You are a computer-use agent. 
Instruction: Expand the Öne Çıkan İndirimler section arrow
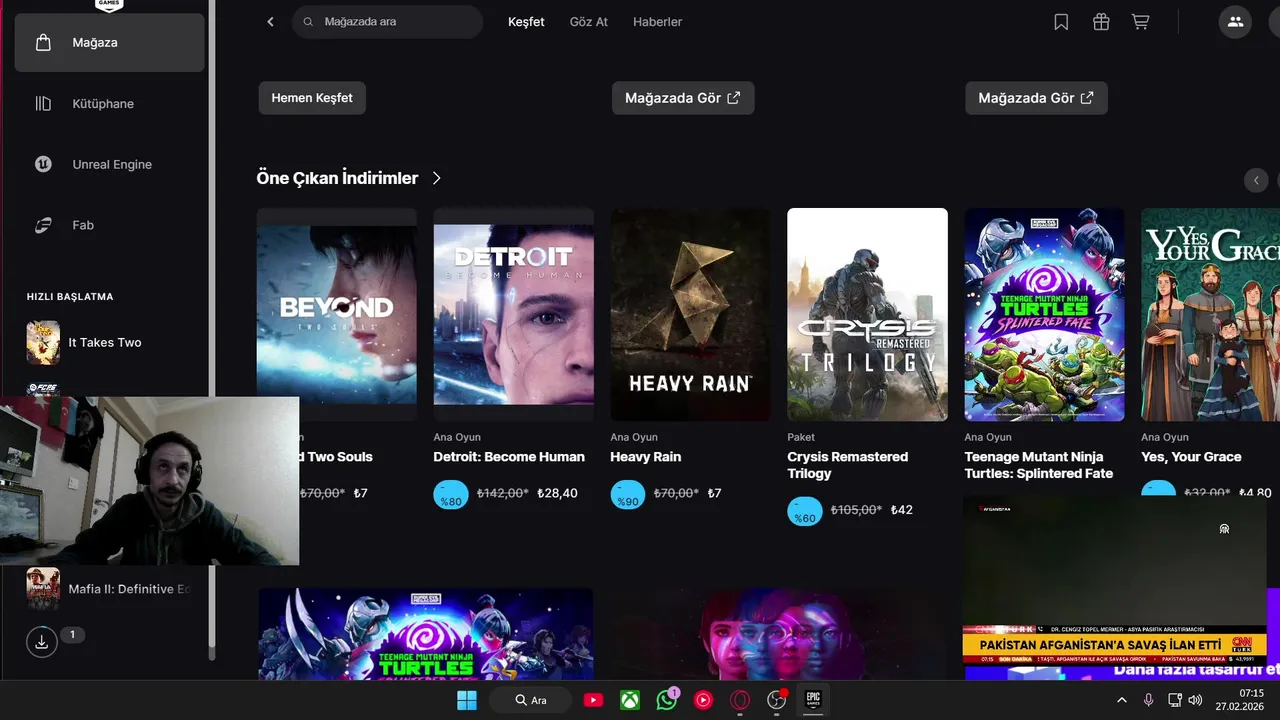point(437,178)
